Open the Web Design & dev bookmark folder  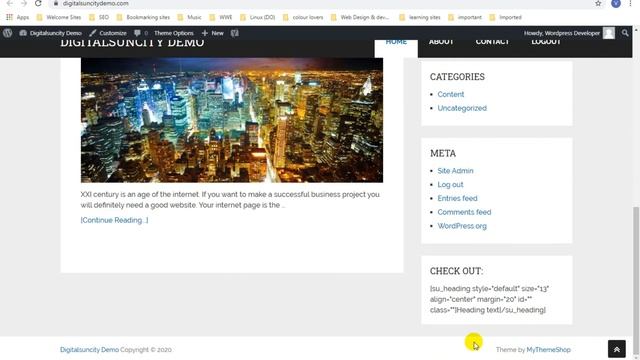pyautogui.click(x=360, y=17)
